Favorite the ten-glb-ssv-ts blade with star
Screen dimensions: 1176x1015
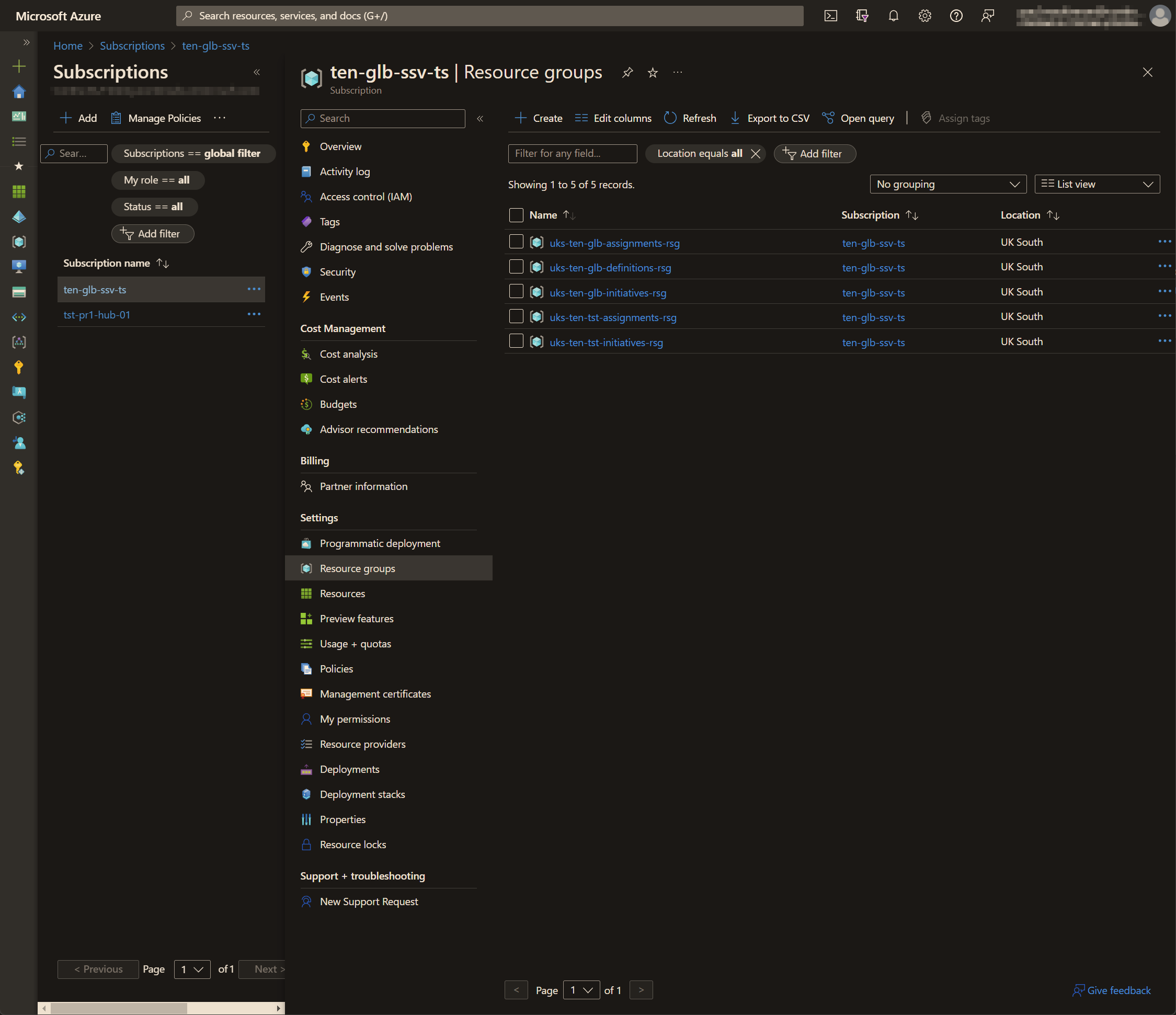tap(653, 73)
